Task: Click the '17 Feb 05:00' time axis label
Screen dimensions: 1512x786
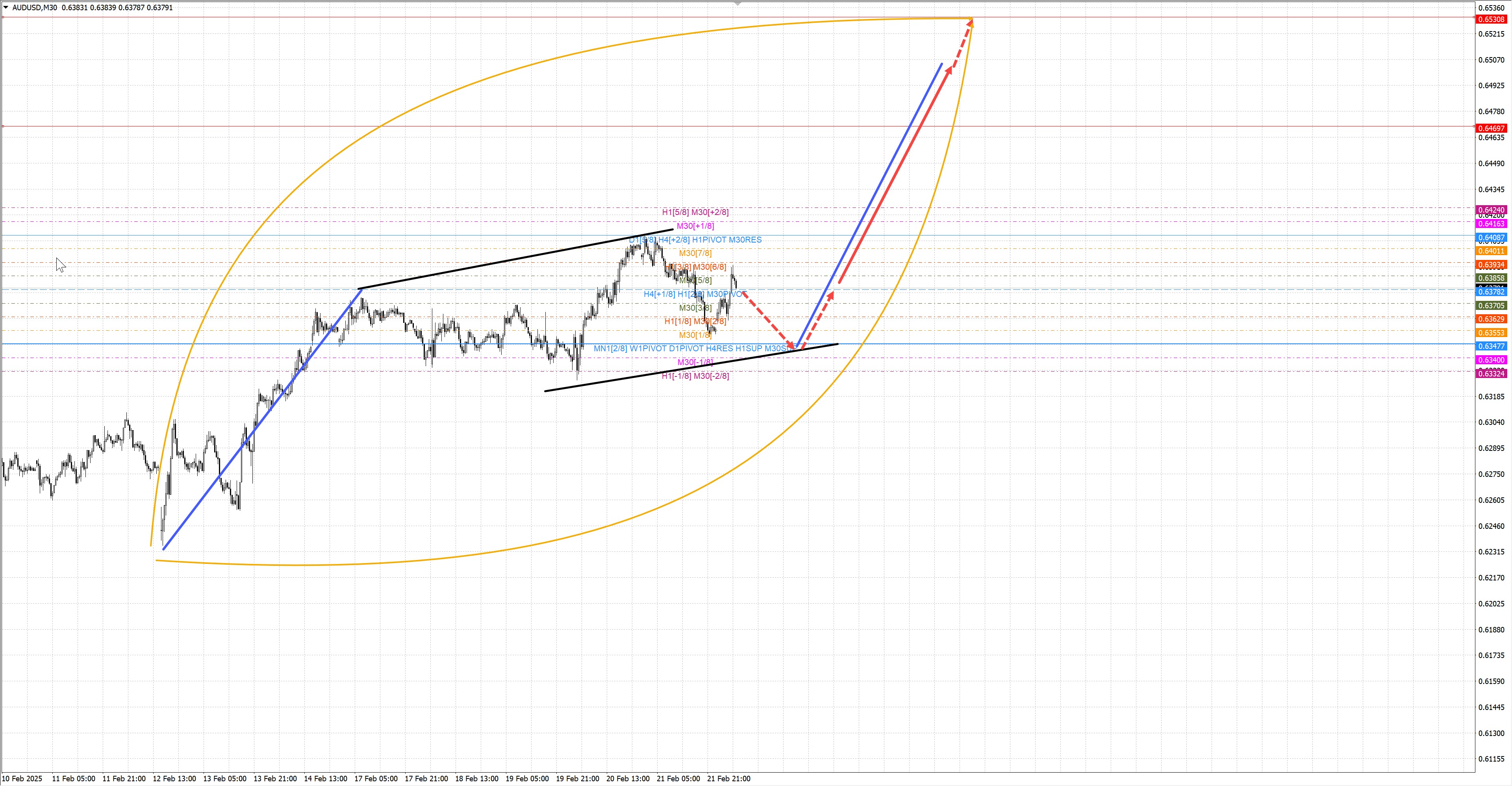Action: point(376,779)
